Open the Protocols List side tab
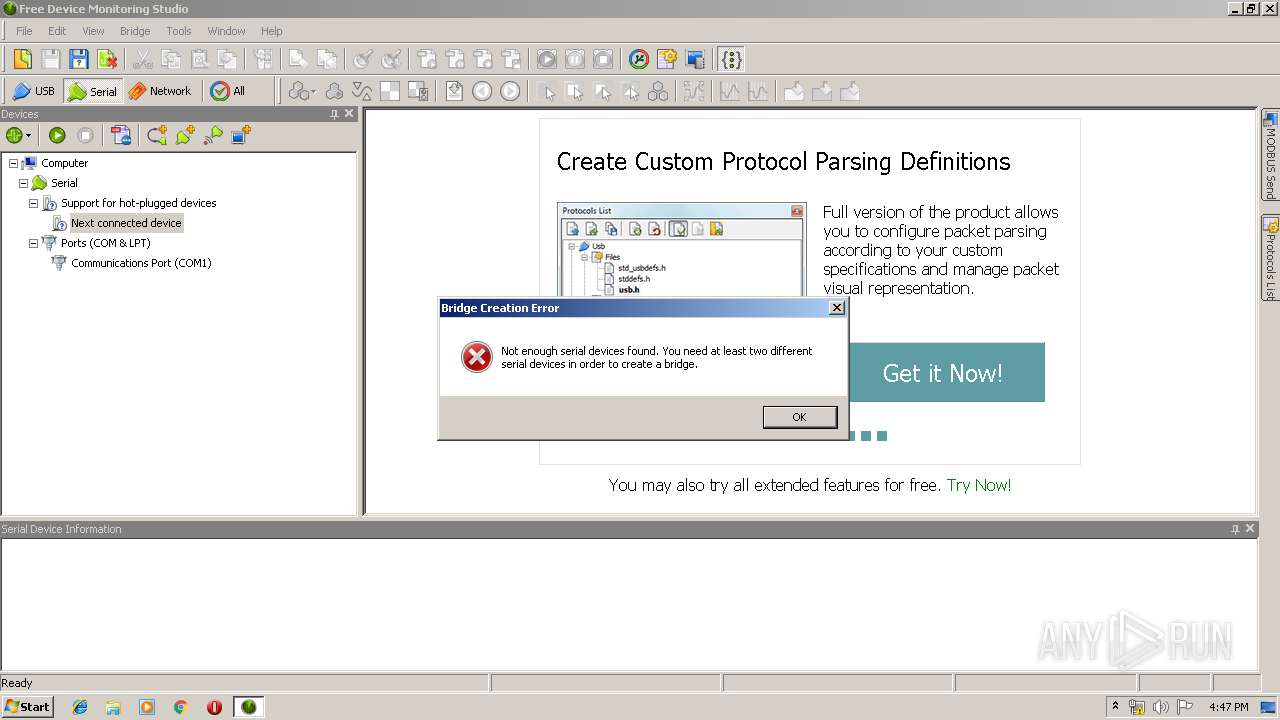 (1270, 258)
